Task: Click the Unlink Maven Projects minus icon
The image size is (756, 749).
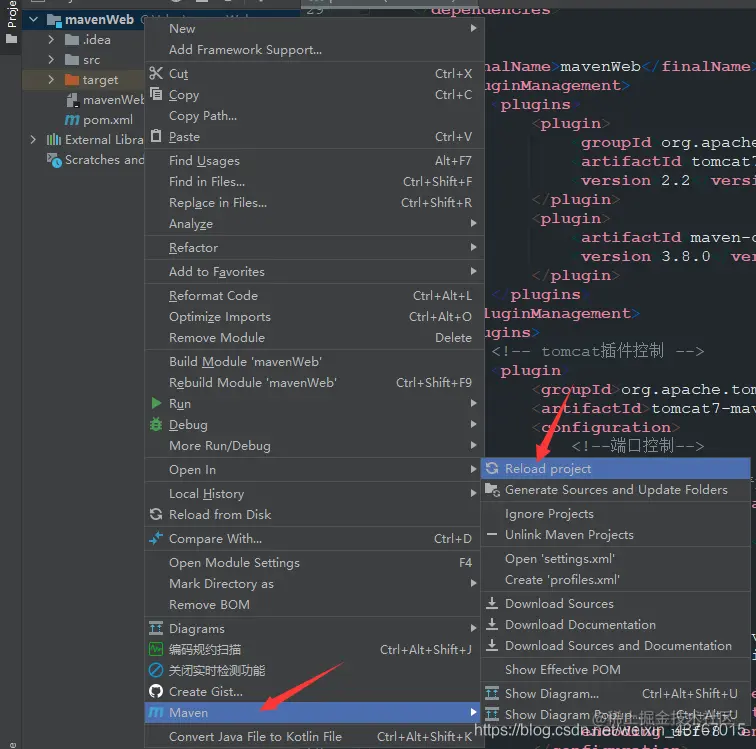Action: coord(492,534)
